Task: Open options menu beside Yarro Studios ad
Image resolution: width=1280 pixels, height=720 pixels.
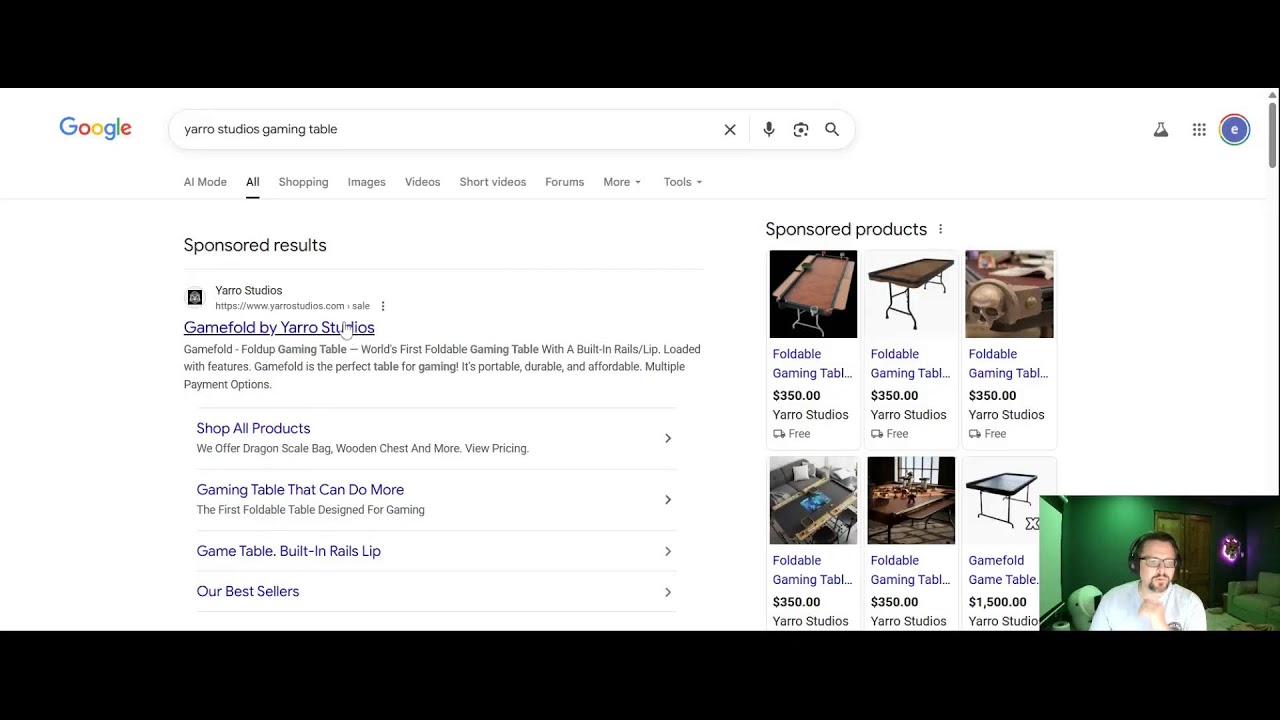Action: [x=383, y=306]
